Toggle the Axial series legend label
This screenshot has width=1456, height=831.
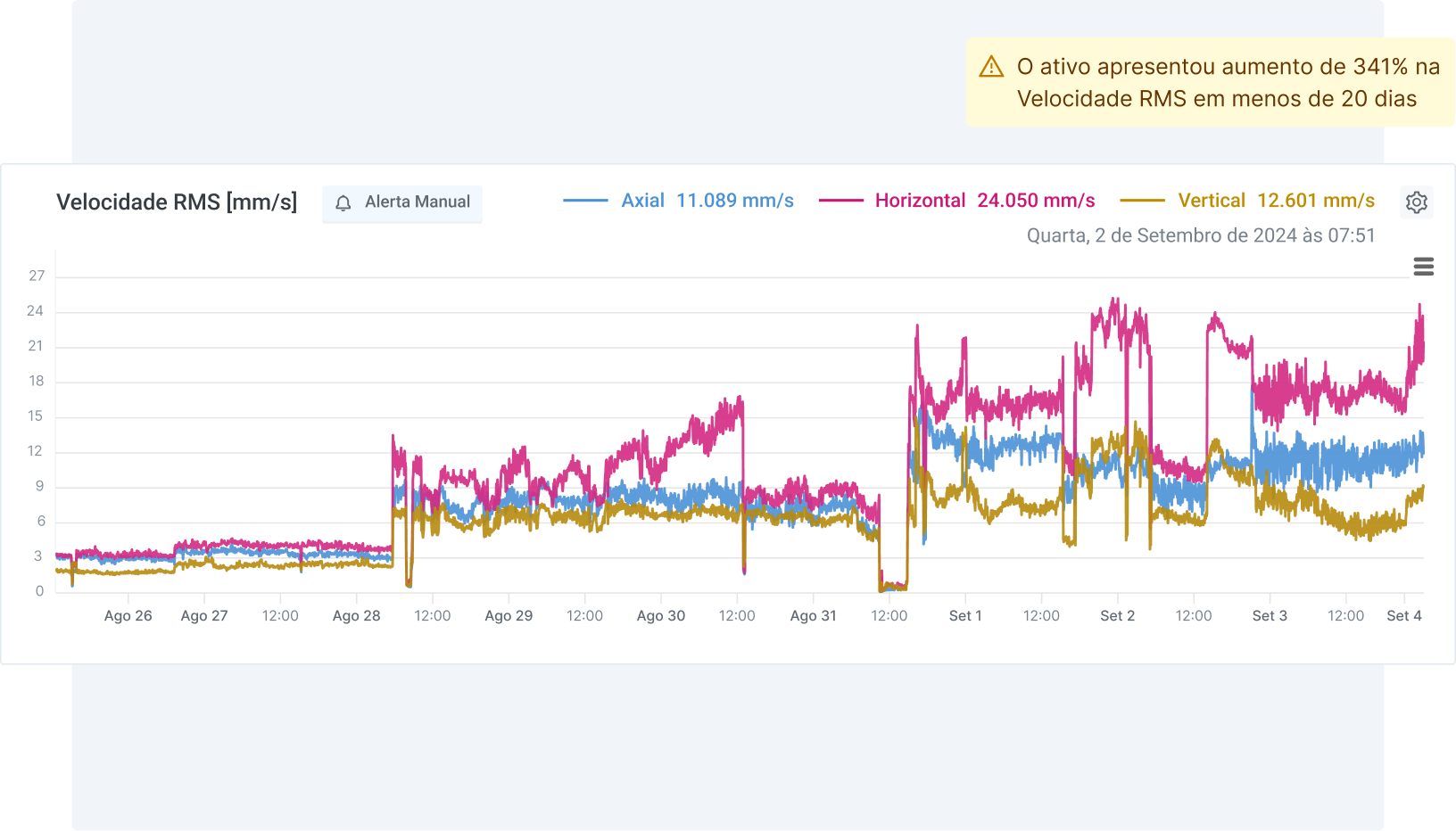click(642, 201)
